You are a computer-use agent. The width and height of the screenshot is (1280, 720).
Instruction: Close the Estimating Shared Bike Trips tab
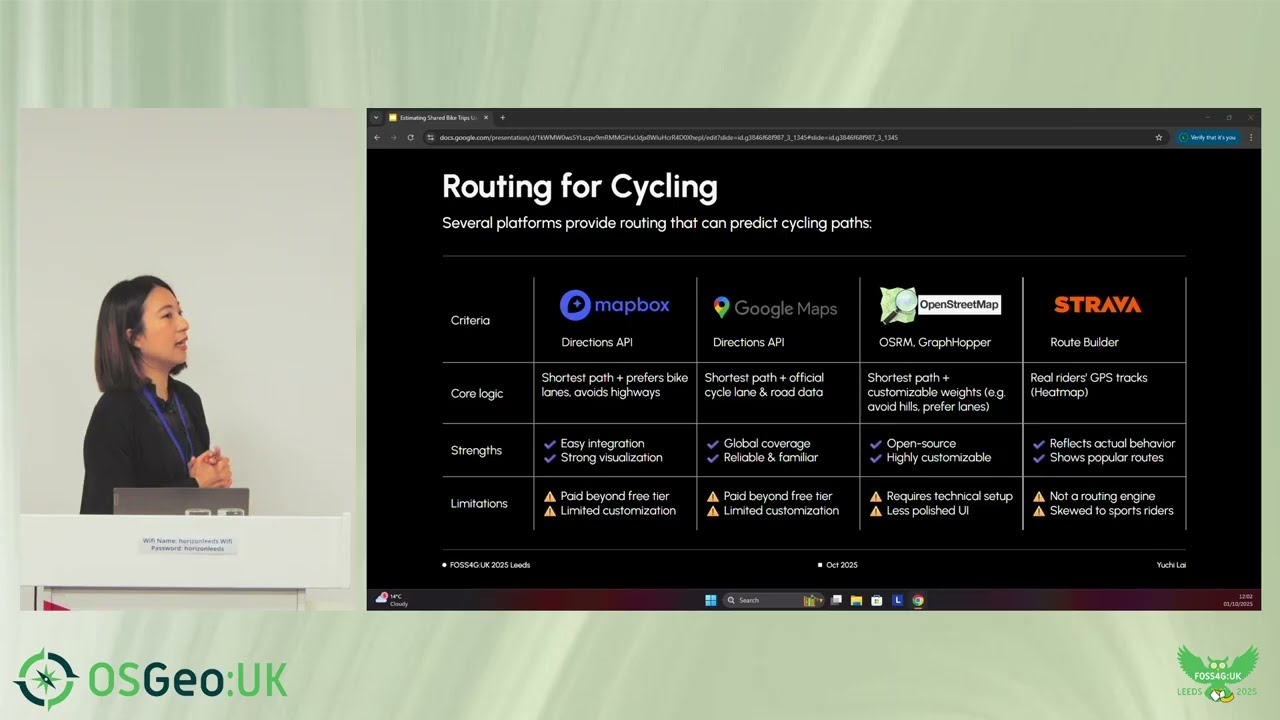click(x=485, y=117)
